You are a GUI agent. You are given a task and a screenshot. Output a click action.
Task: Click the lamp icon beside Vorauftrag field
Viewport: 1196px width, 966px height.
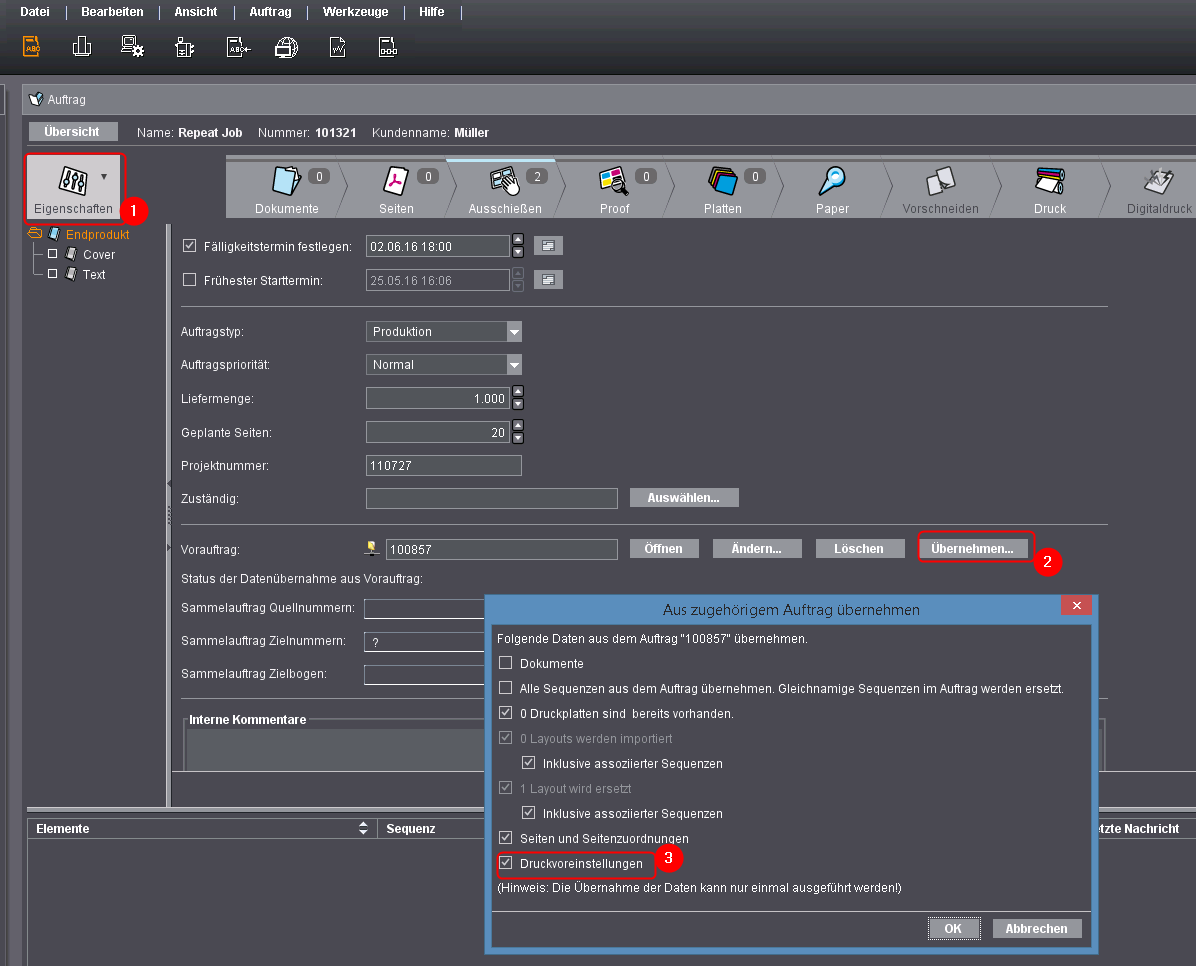tap(371, 548)
